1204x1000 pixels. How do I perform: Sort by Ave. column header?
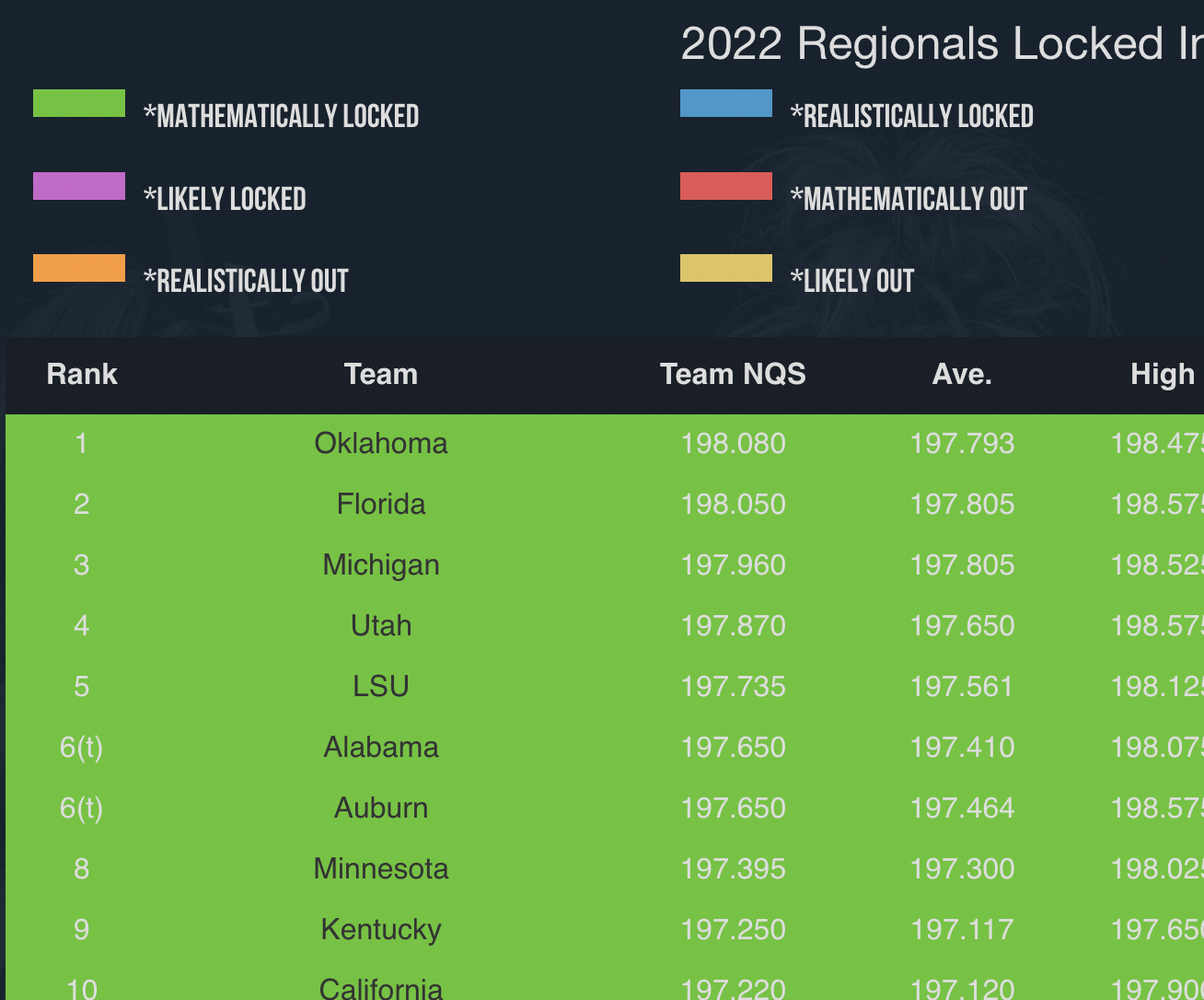coord(962,374)
